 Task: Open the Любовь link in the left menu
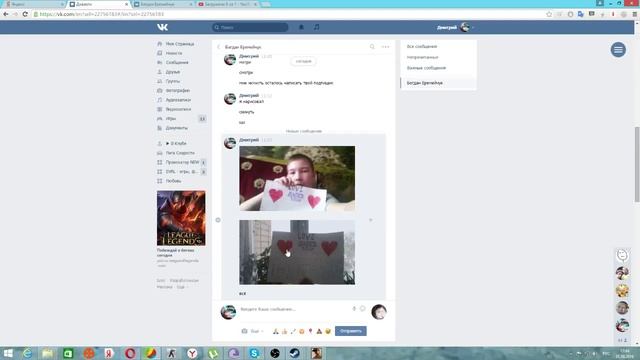tap(173, 181)
